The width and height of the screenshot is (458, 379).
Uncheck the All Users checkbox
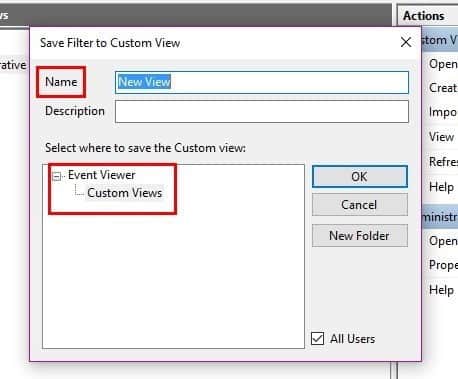pyautogui.click(x=317, y=339)
